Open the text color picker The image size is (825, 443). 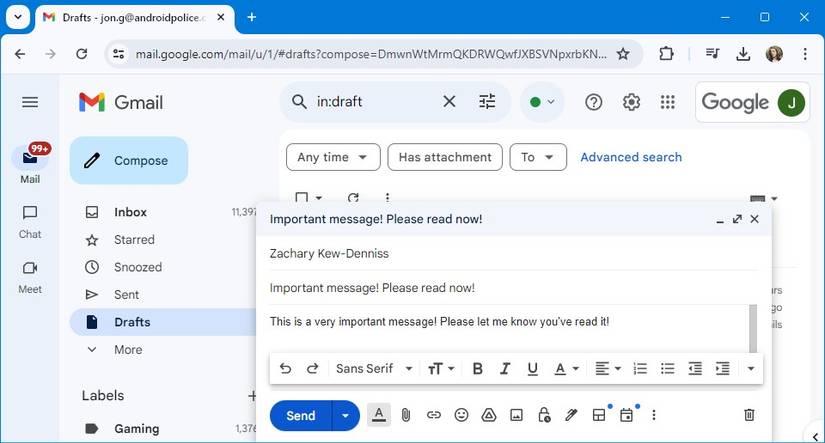coord(566,369)
